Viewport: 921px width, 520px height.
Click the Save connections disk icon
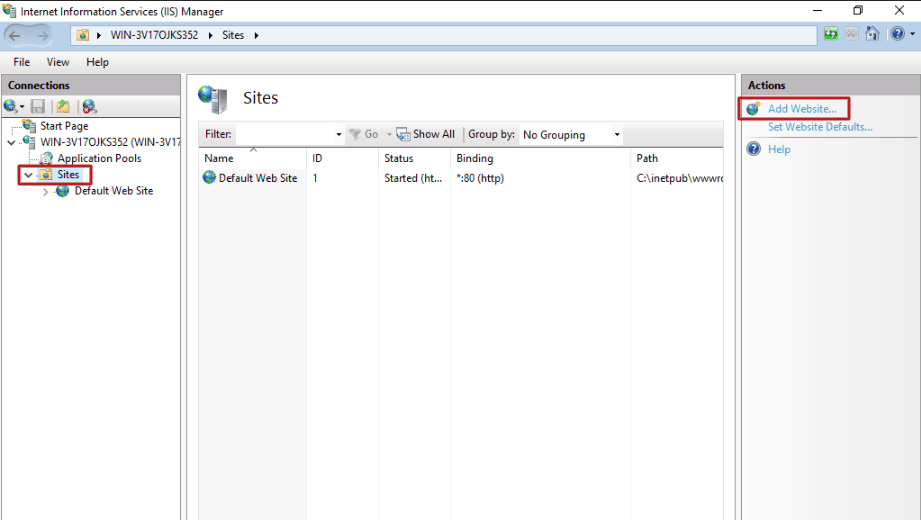[x=38, y=106]
